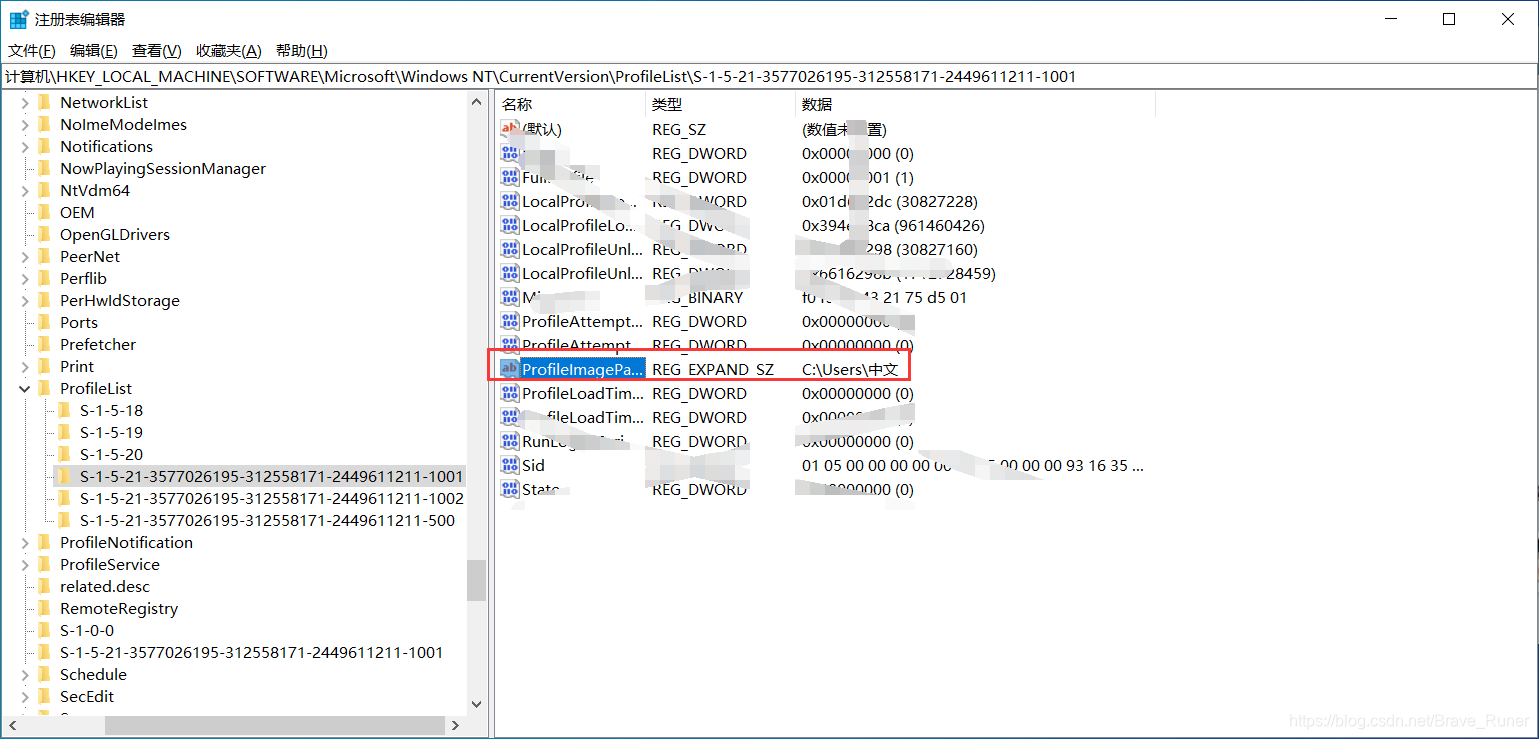Click the (默认) string value icon
Image resolution: width=1539 pixels, height=739 pixels.
pos(510,129)
